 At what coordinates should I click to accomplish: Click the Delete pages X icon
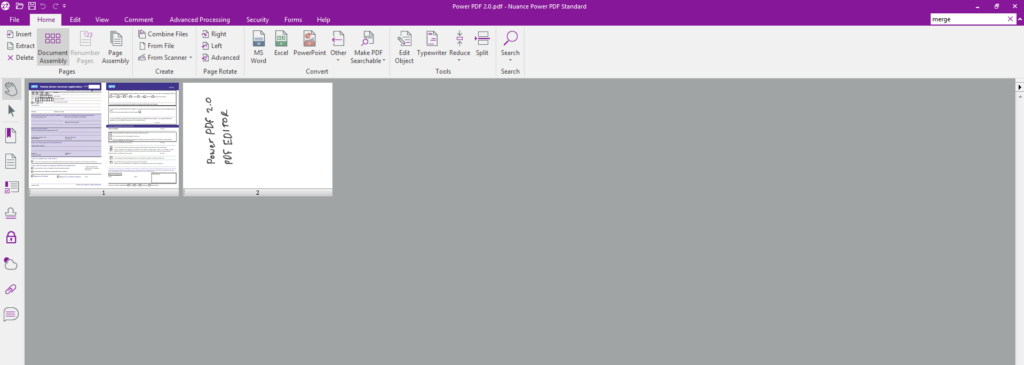click(x=10, y=57)
